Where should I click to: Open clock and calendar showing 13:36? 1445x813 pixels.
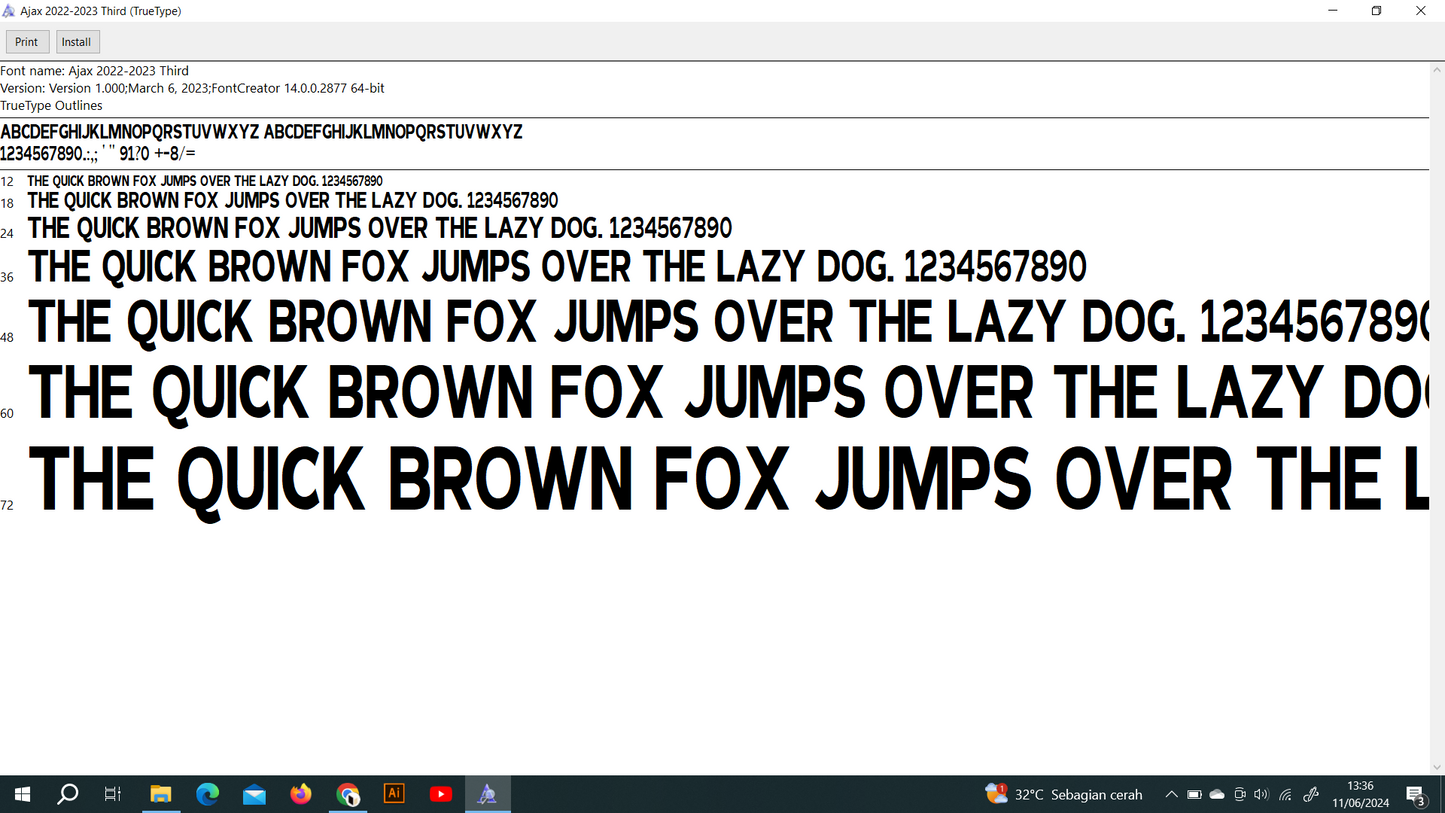(1360, 795)
